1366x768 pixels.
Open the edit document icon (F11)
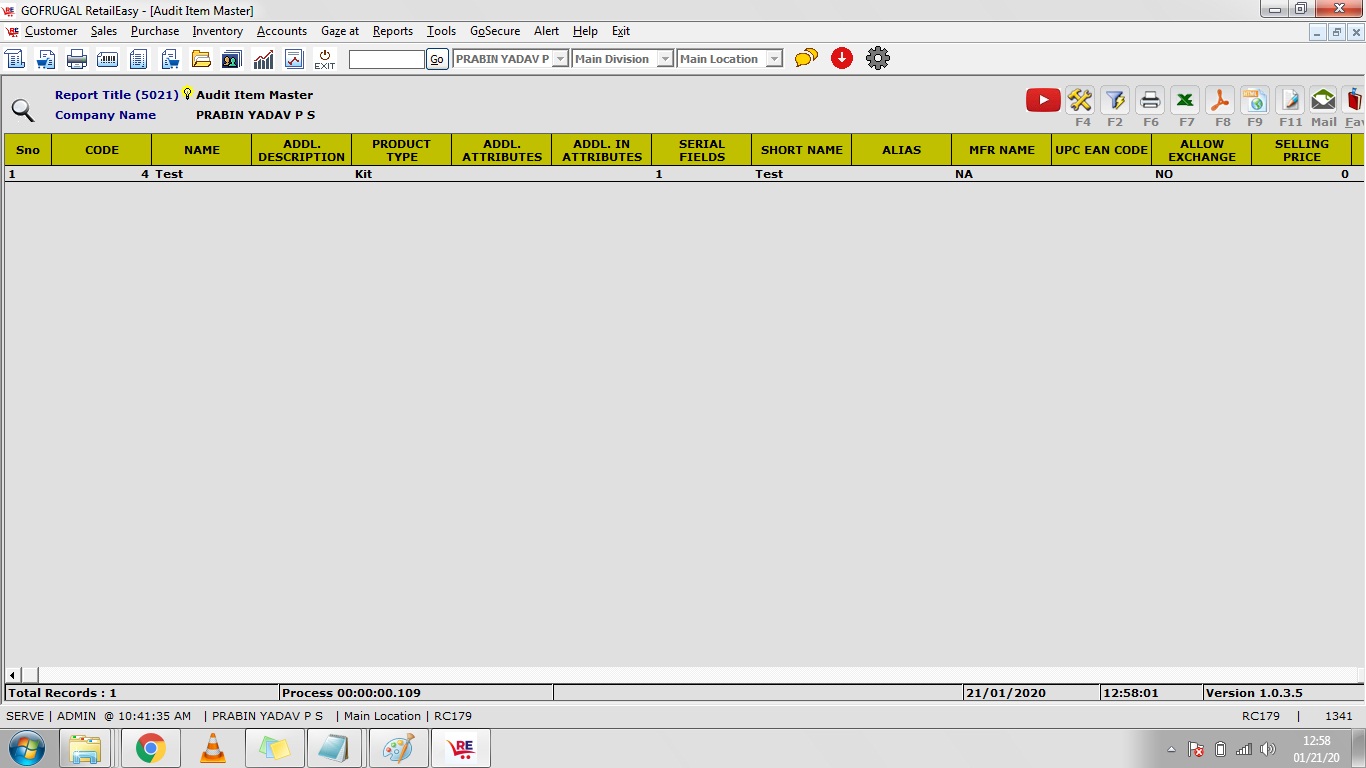[1290, 100]
